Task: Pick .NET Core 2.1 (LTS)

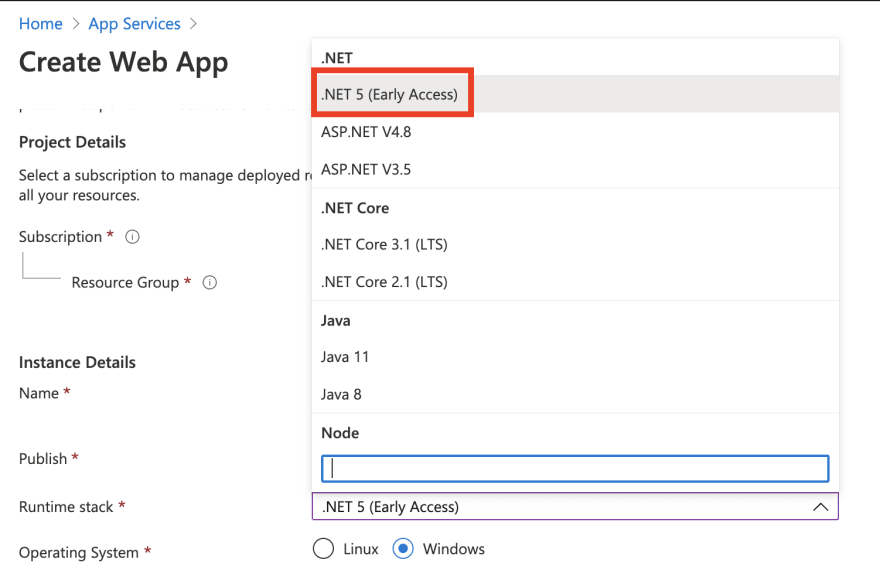Action: [575, 282]
